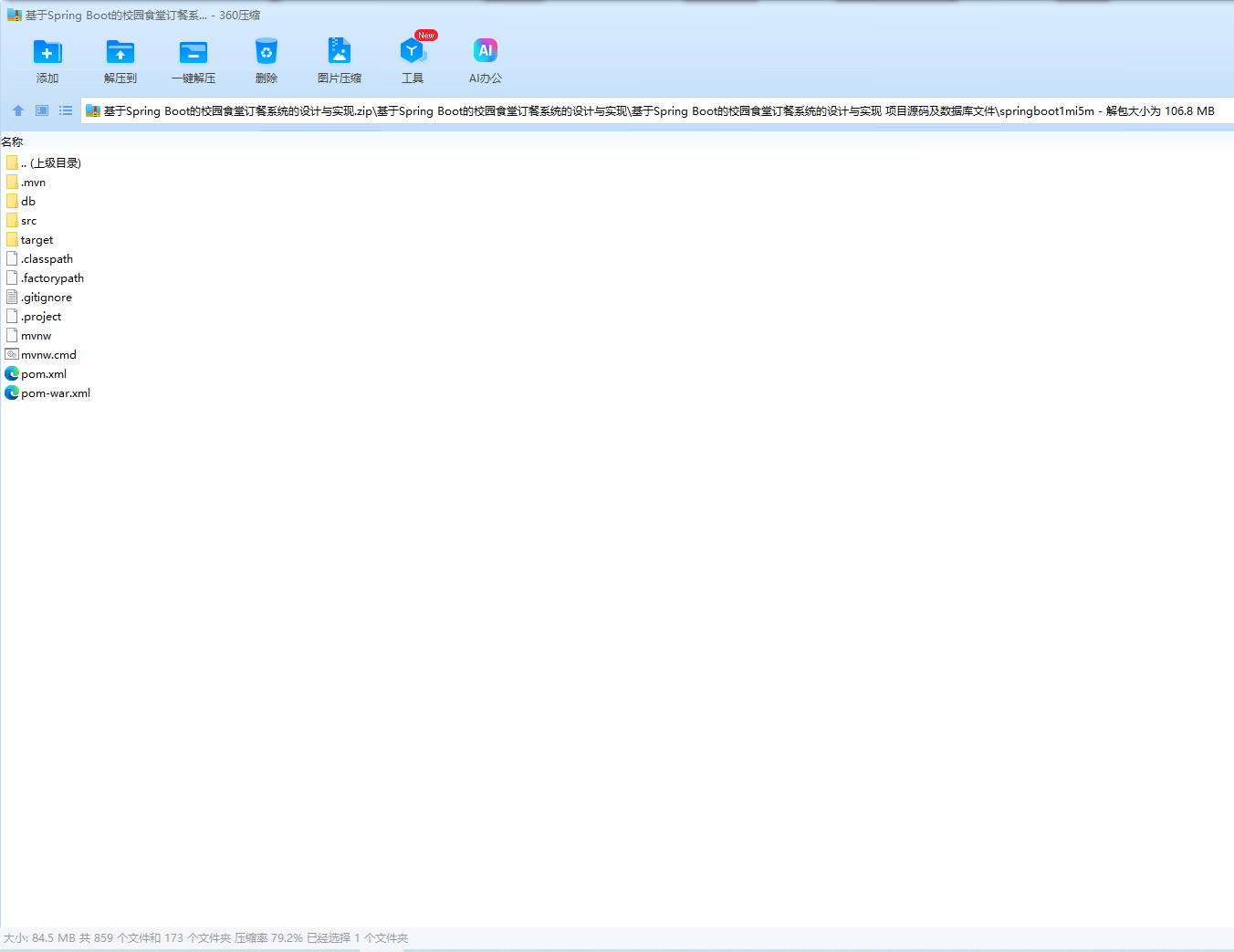Open the AI办公 icon
This screenshot has width=1234, height=952.
coord(486,51)
